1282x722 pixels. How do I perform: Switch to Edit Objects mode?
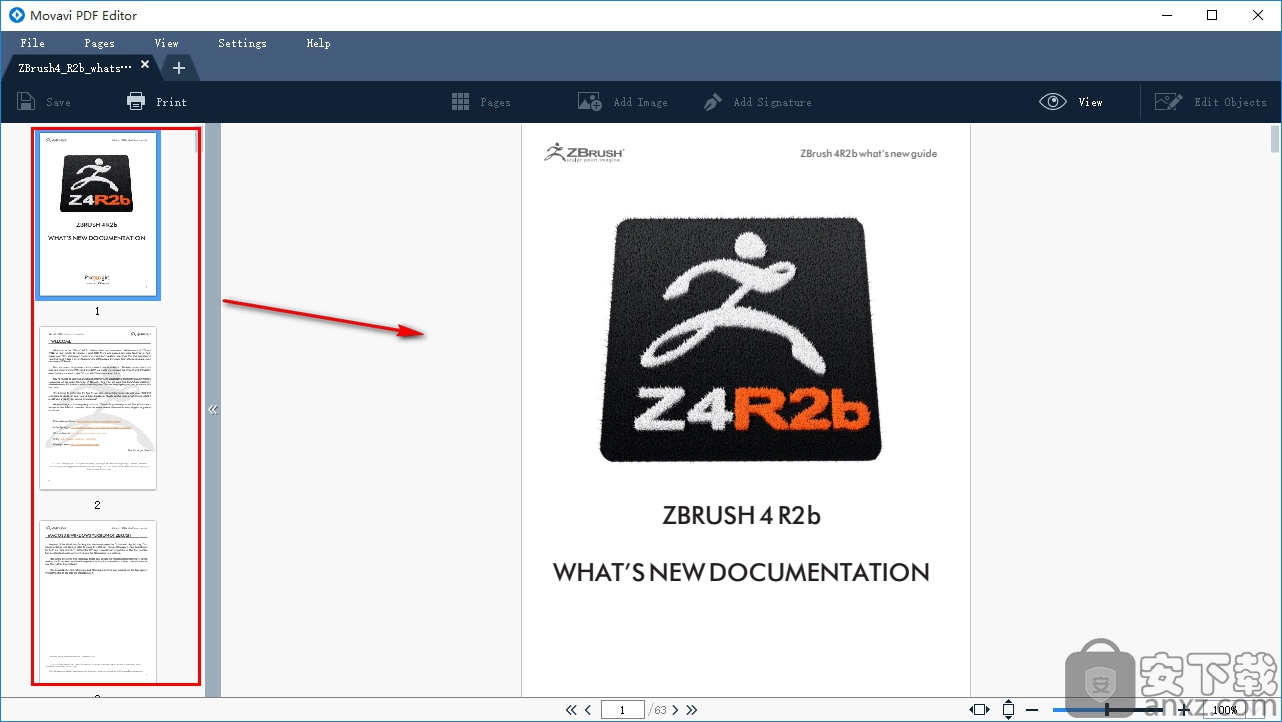click(x=1210, y=101)
